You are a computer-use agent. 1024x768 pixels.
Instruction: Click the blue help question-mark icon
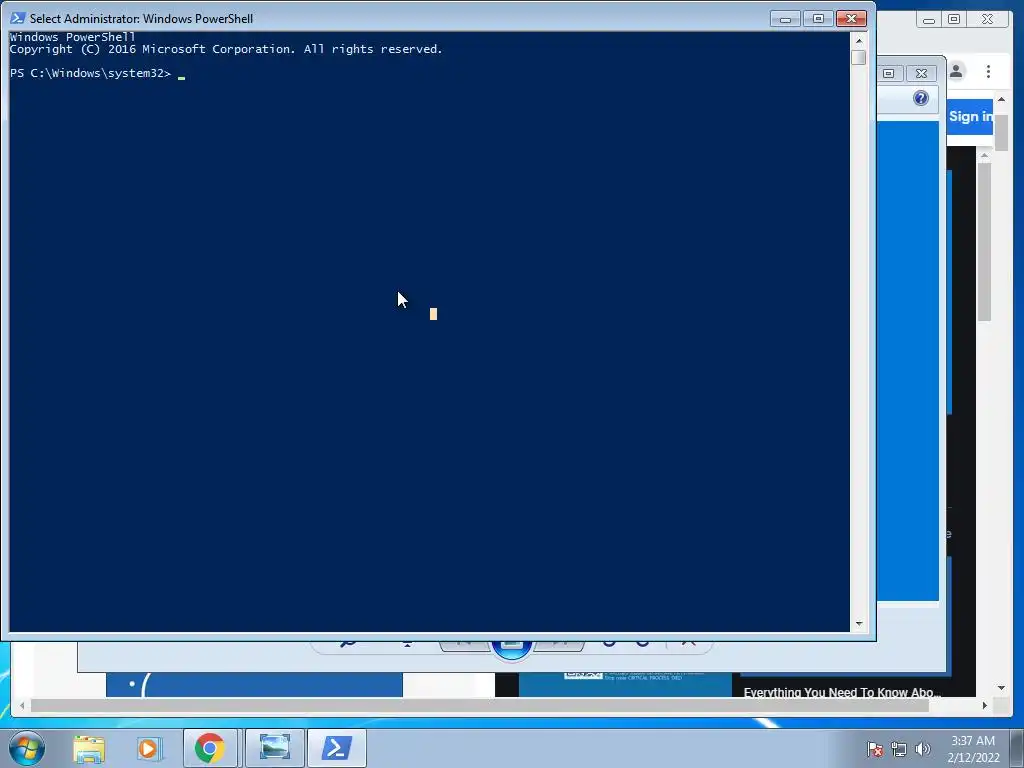921,98
